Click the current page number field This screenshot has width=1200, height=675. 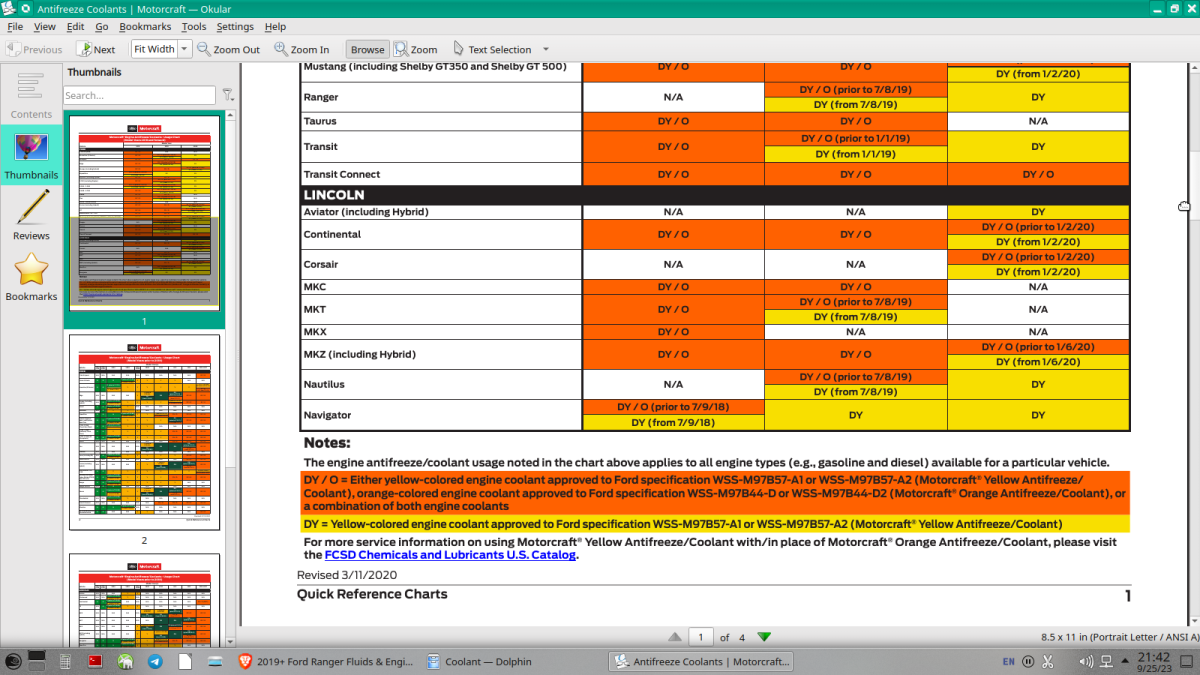tap(701, 637)
